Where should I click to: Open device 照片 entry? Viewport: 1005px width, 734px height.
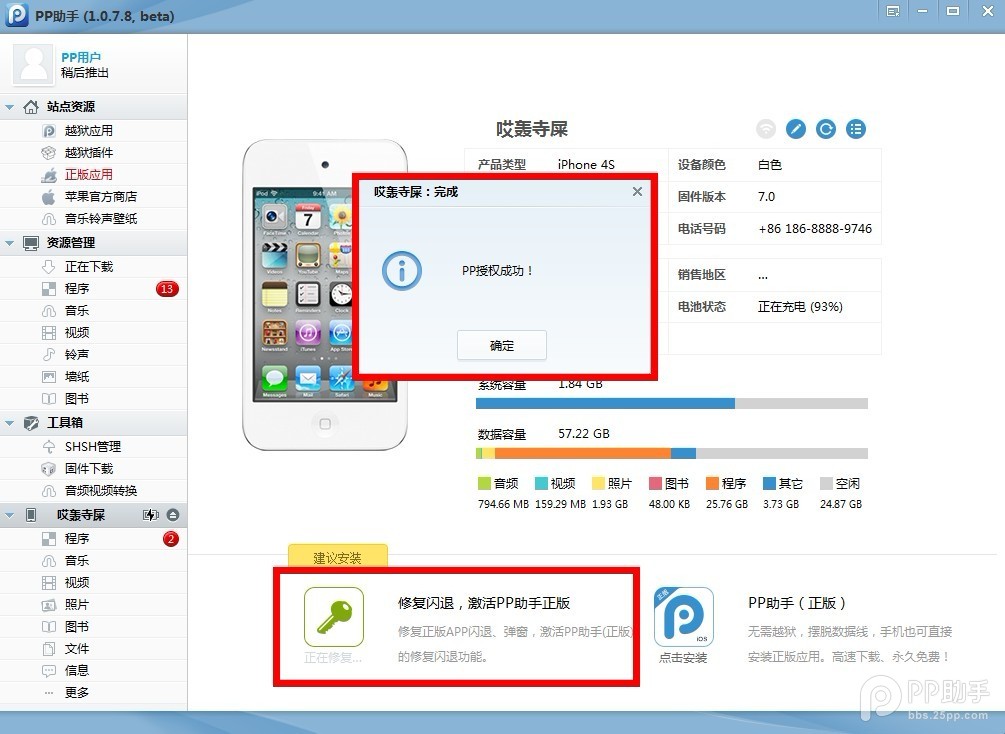76,605
